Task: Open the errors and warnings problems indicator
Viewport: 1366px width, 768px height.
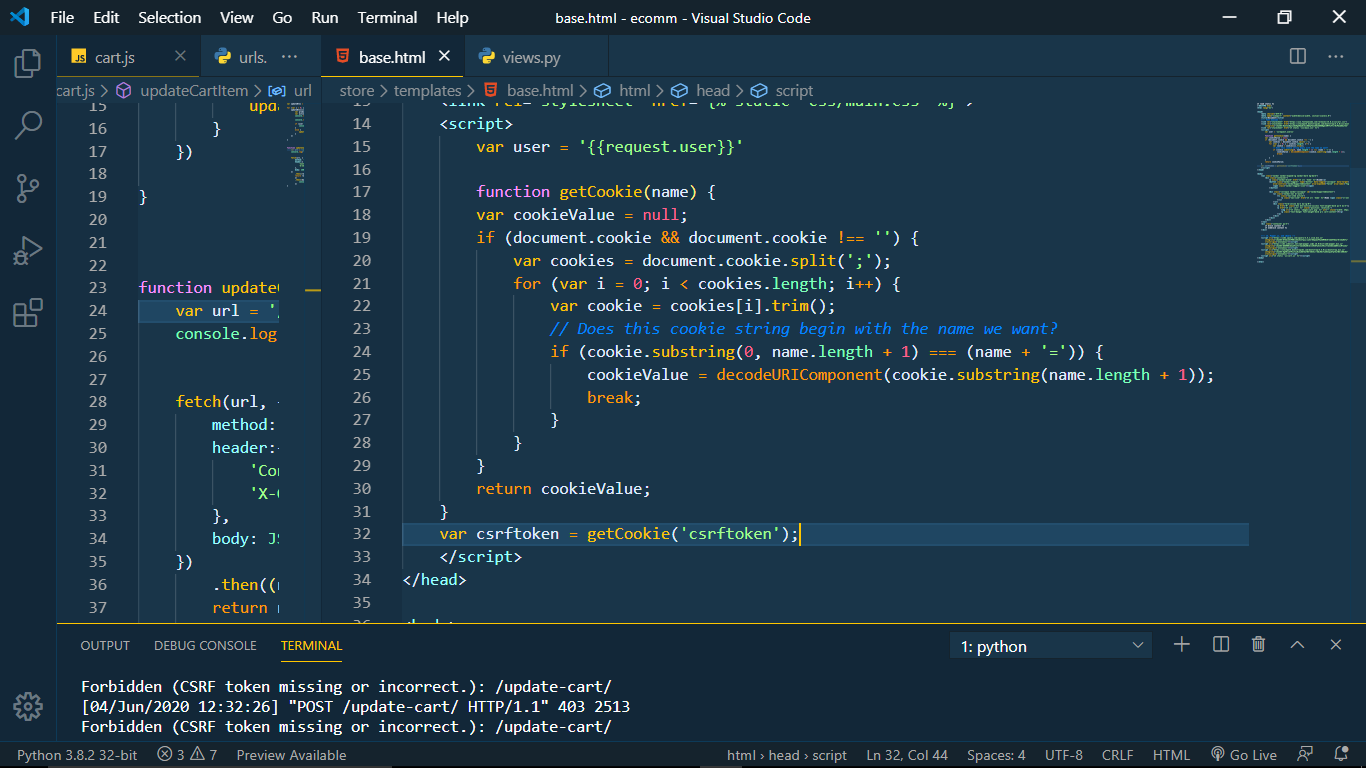Action: coord(187,755)
